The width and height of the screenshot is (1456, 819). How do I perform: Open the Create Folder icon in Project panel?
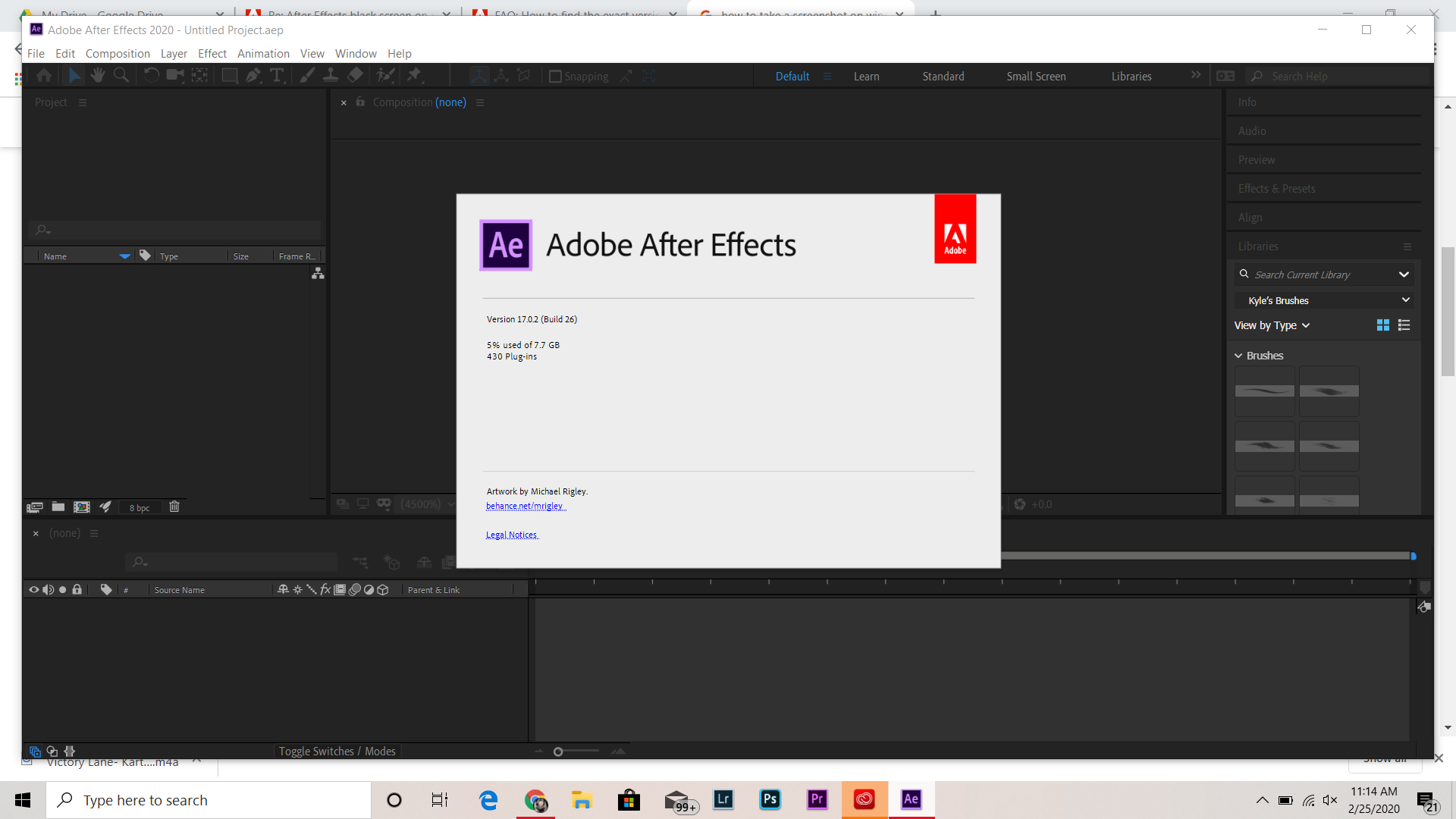[x=58, y=507]
